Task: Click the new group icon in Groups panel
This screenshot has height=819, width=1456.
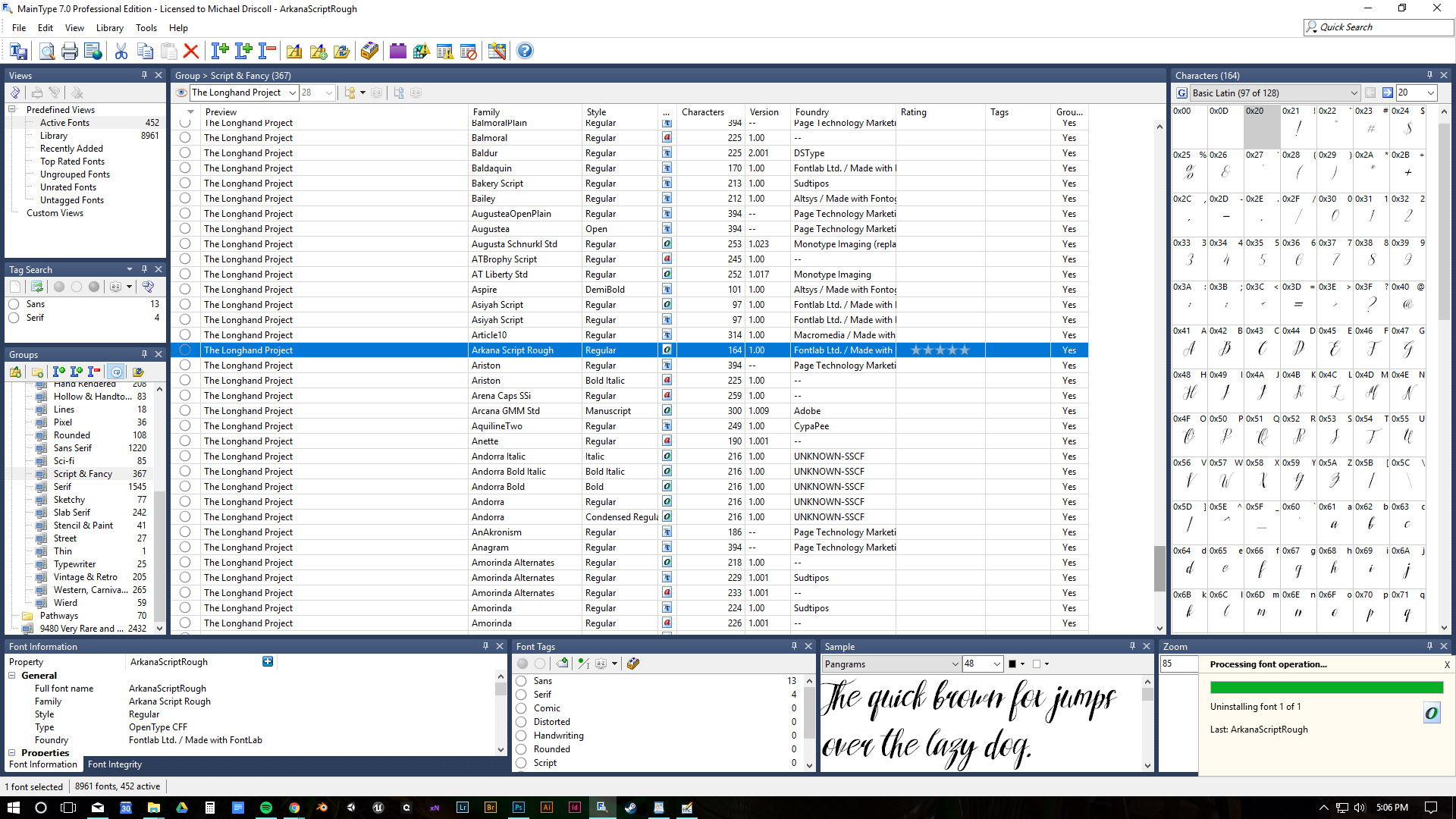Action: coord(15,372)
